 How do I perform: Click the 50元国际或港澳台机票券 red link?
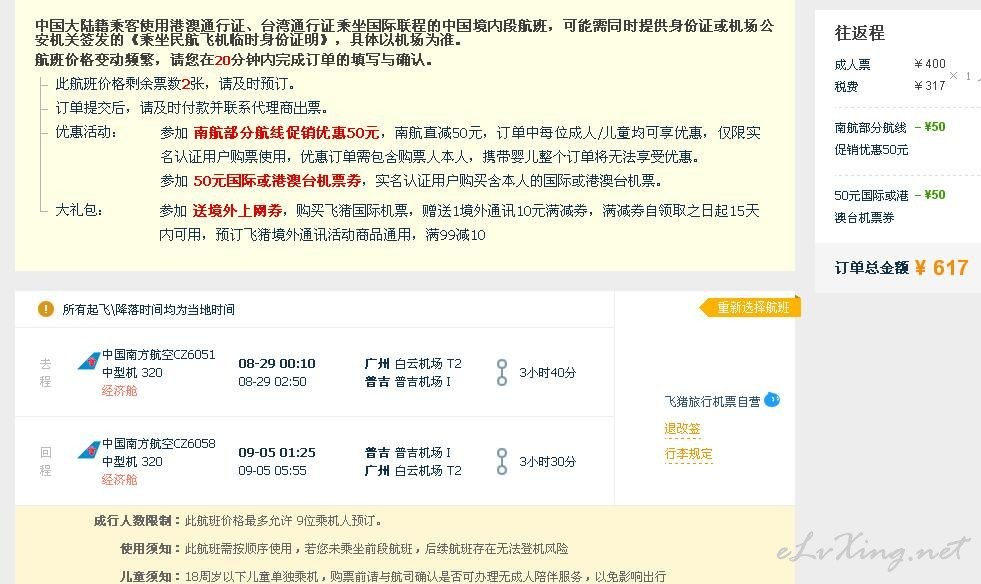point(277,181)
